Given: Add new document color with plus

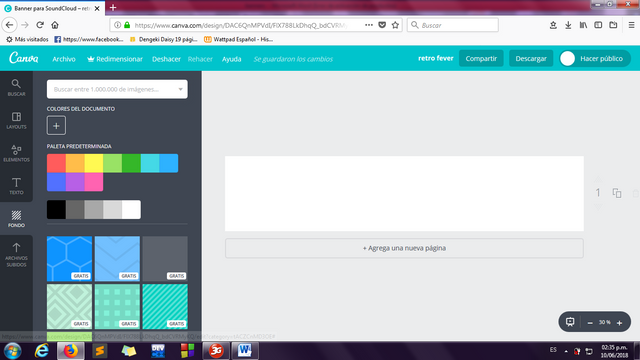Looking at the screenshot, I should click(56, 125).
